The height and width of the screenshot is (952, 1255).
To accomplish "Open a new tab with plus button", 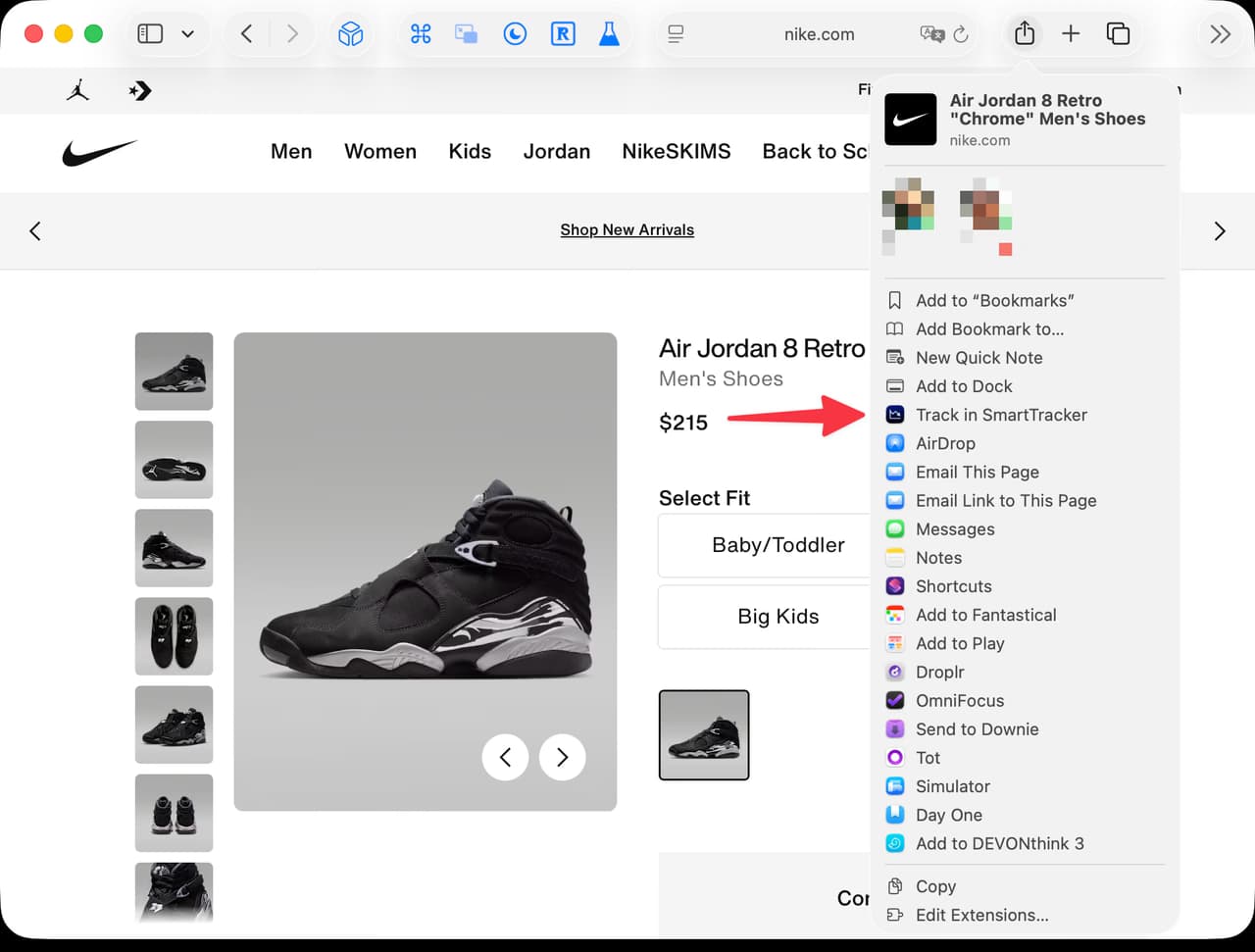I will (1071, 34).
